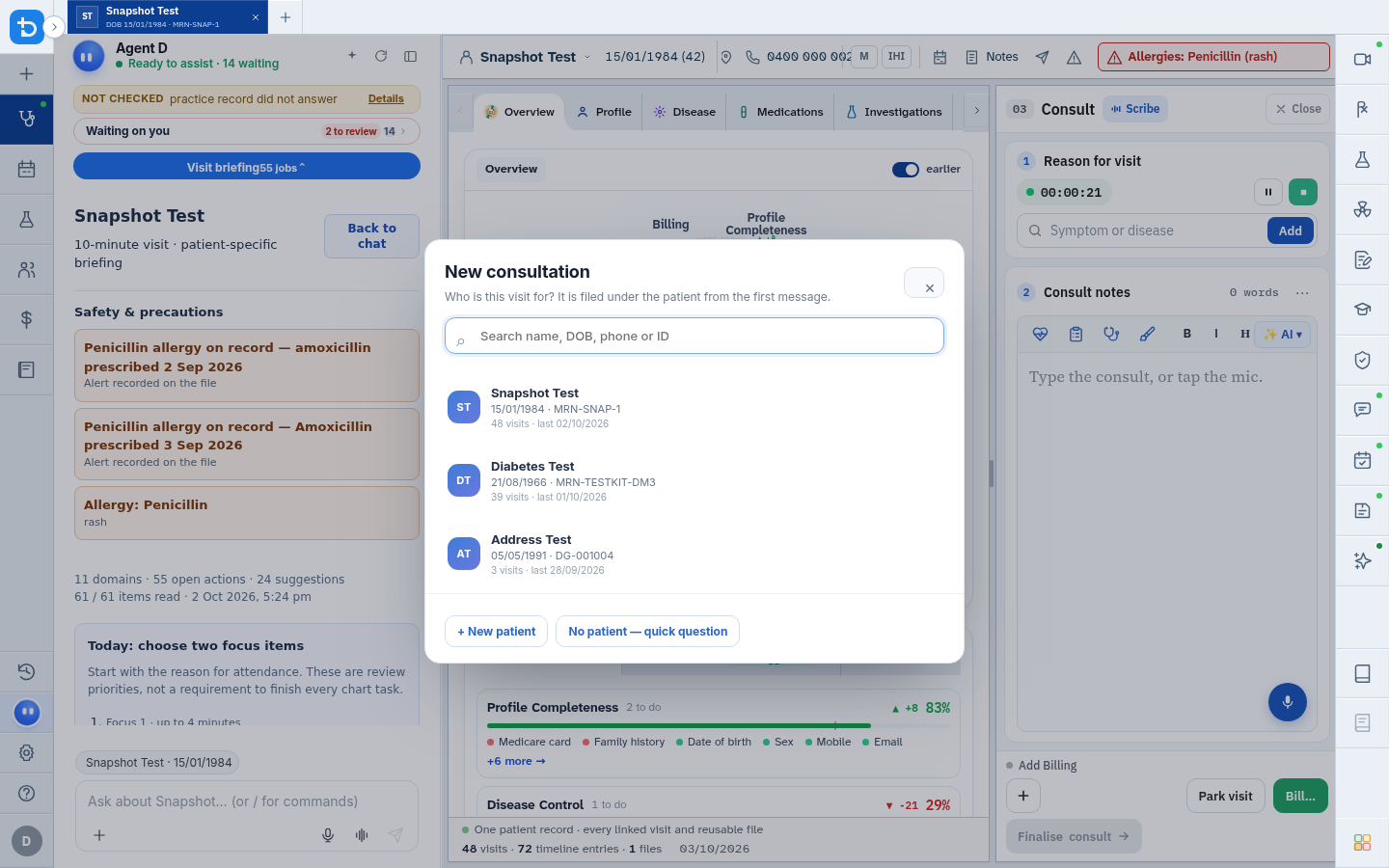
Task: Toggle bold formatting in consult notes
Action: (x=1187, y=334)
